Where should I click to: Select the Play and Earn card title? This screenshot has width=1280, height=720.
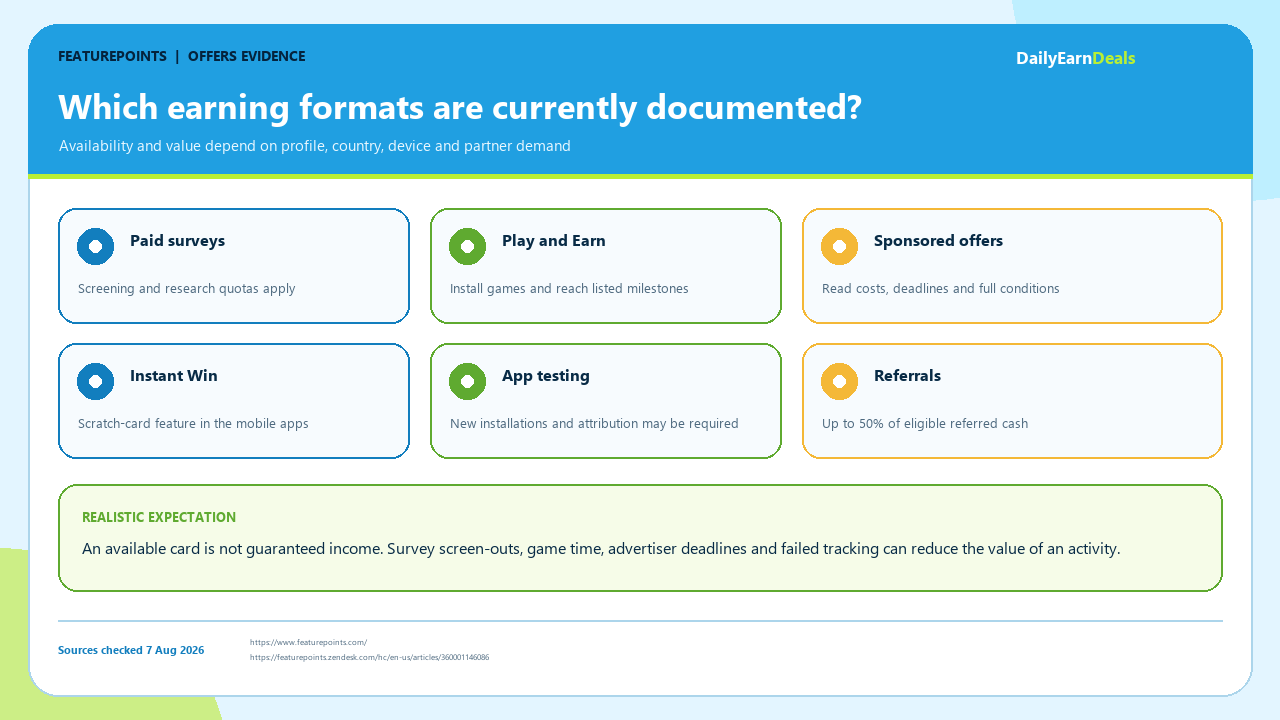pyautogui.click(x=553, y=241)
